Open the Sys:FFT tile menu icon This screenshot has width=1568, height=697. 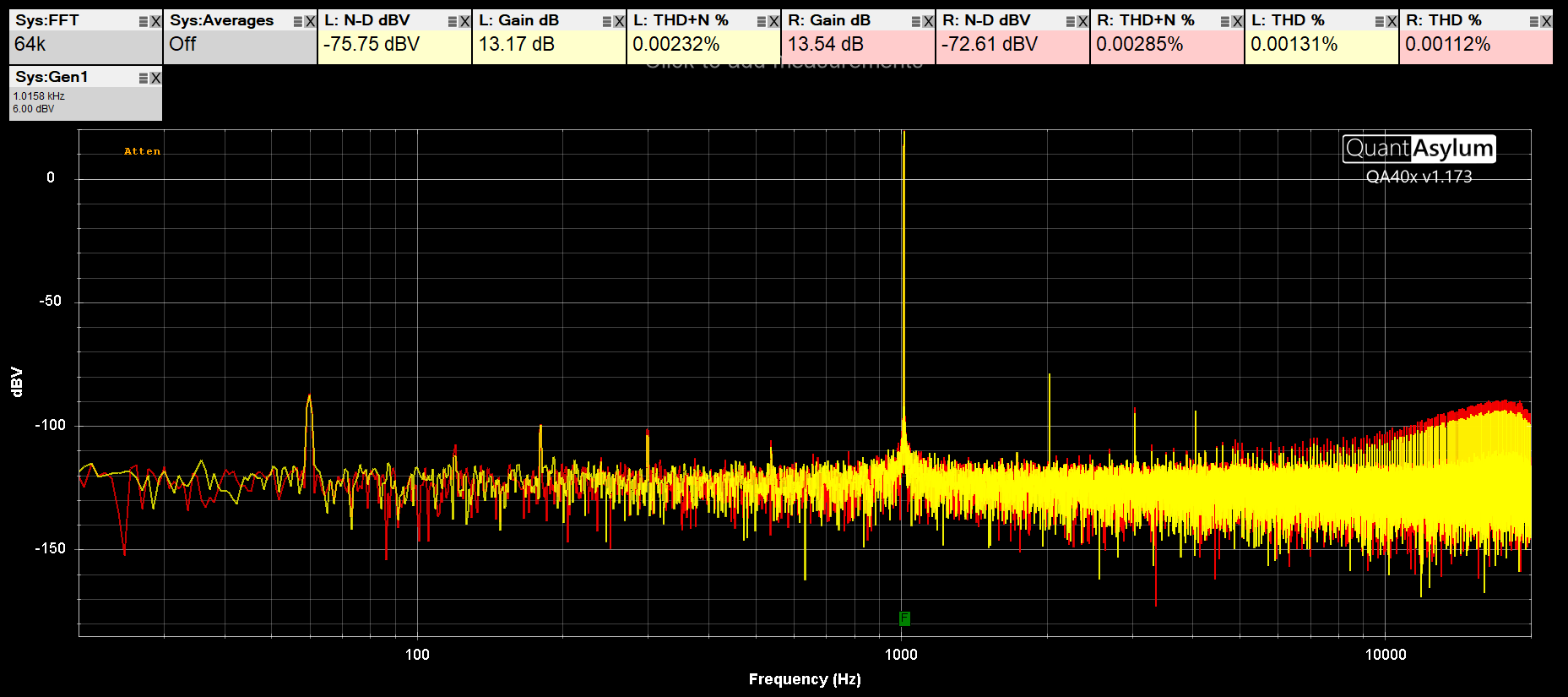(144, 22)
